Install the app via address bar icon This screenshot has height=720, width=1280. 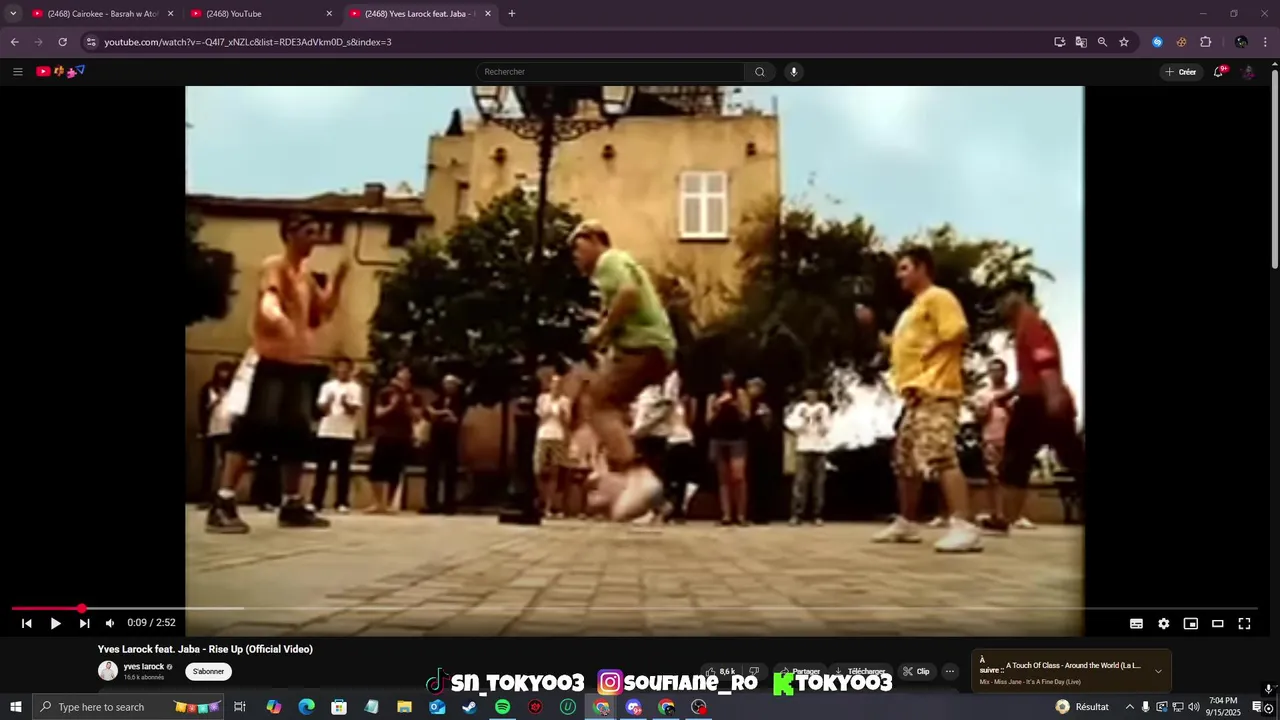pos(1059,42)
